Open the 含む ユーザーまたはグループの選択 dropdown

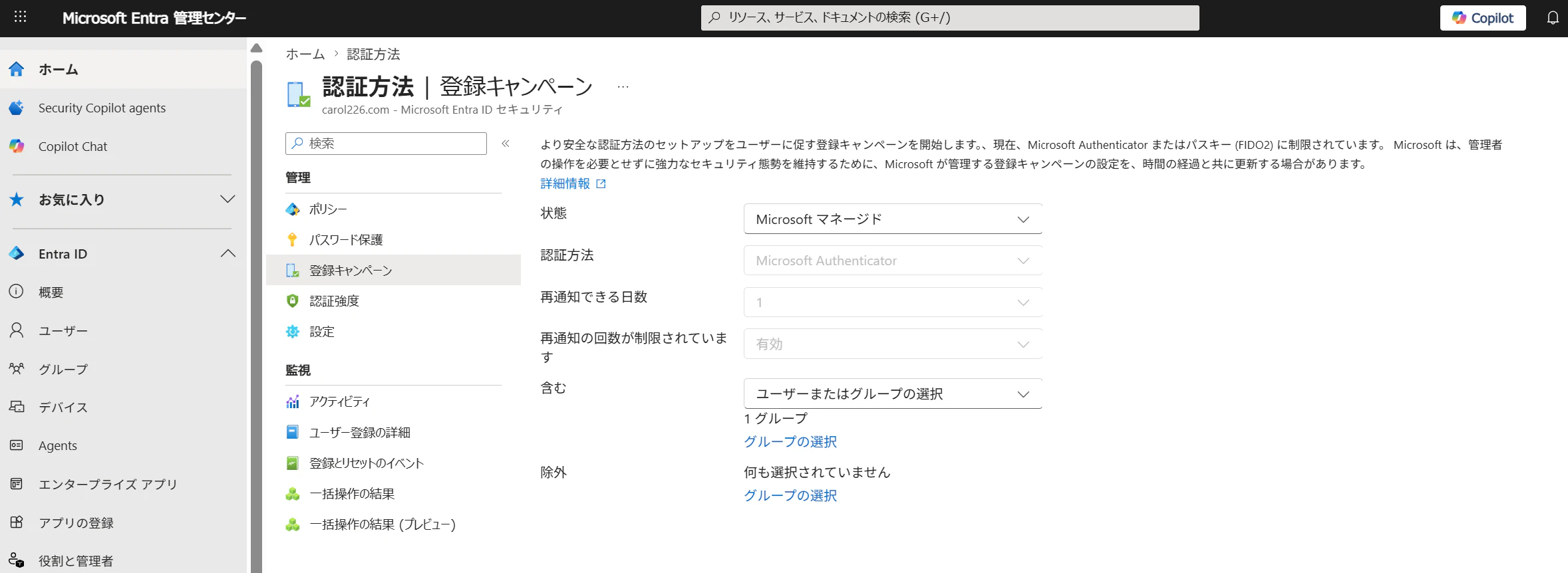click(x=893, y=394)
